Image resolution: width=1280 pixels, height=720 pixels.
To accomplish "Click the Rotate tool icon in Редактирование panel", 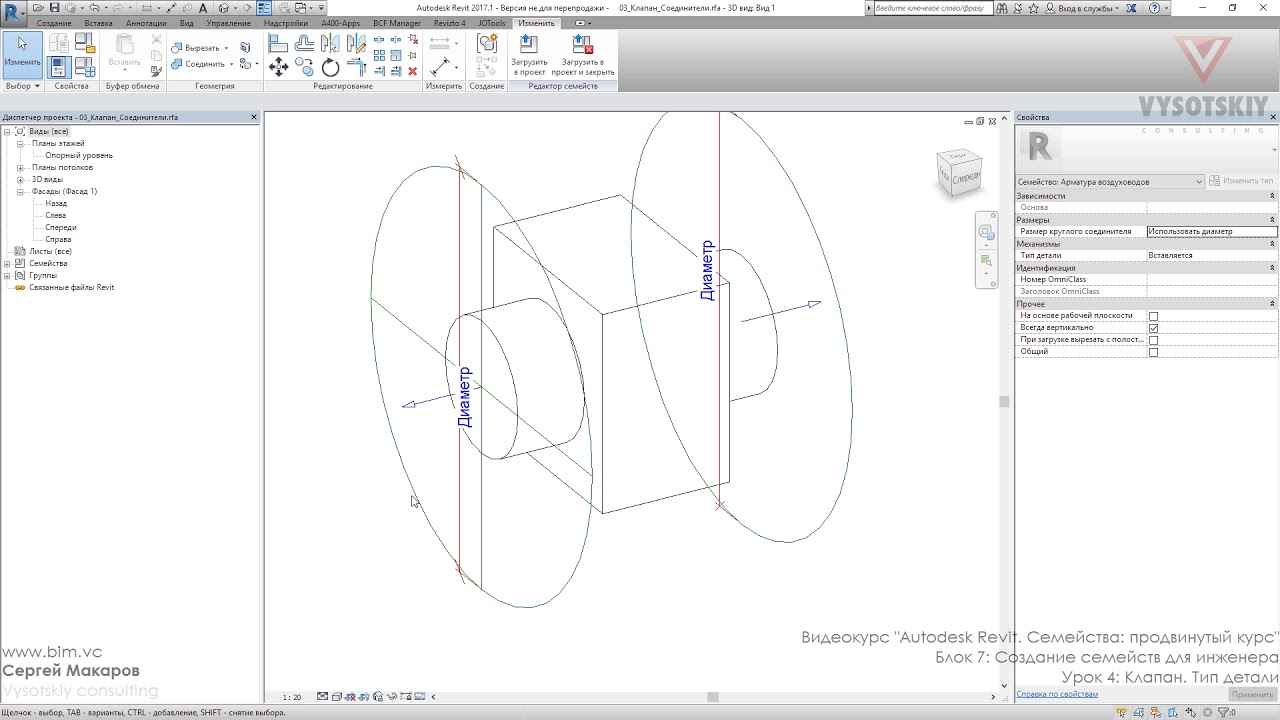I will 331,67.
